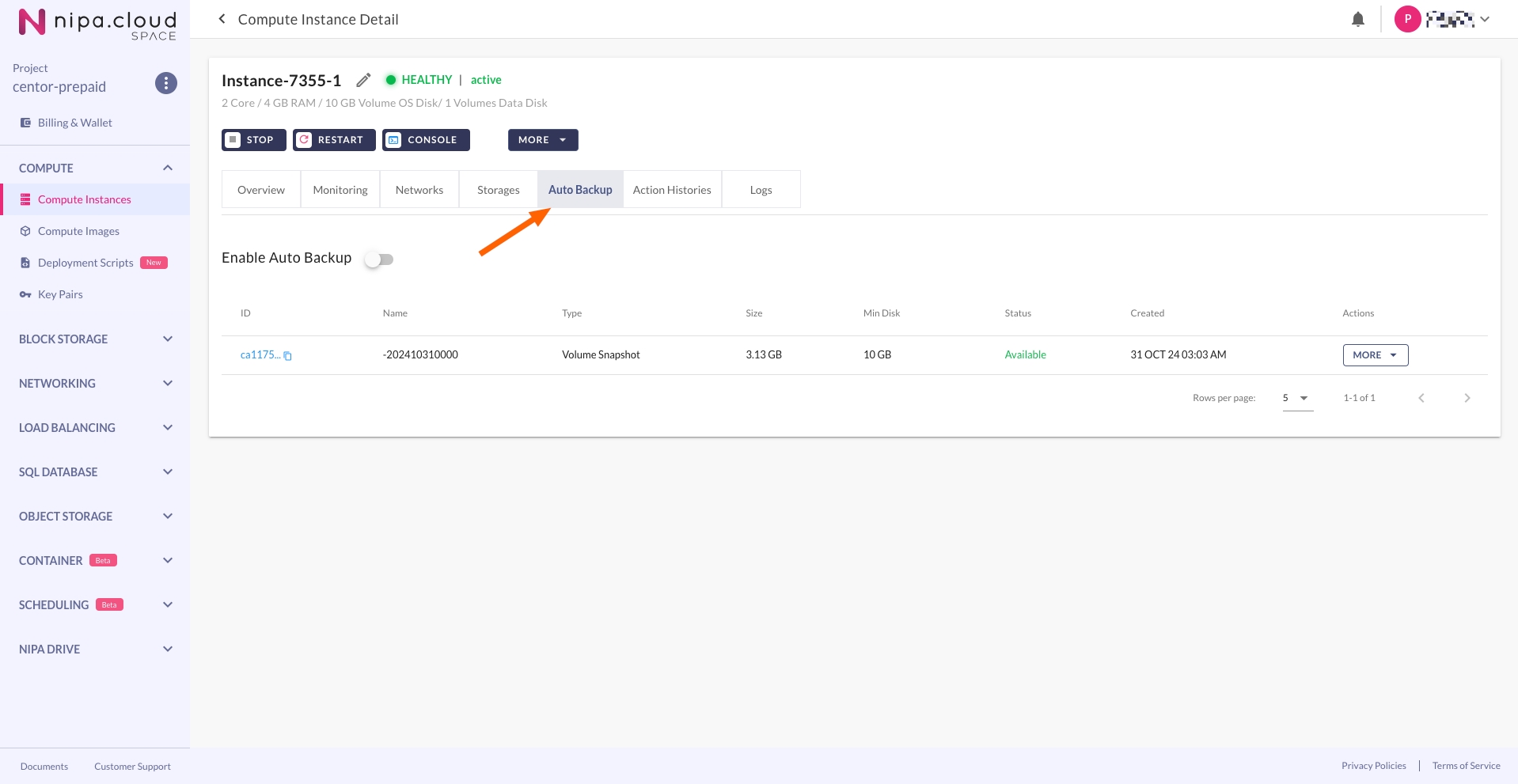The height and width of the screenshot is (784, 1518).
Task: Restart the instance
Action: 333,140
